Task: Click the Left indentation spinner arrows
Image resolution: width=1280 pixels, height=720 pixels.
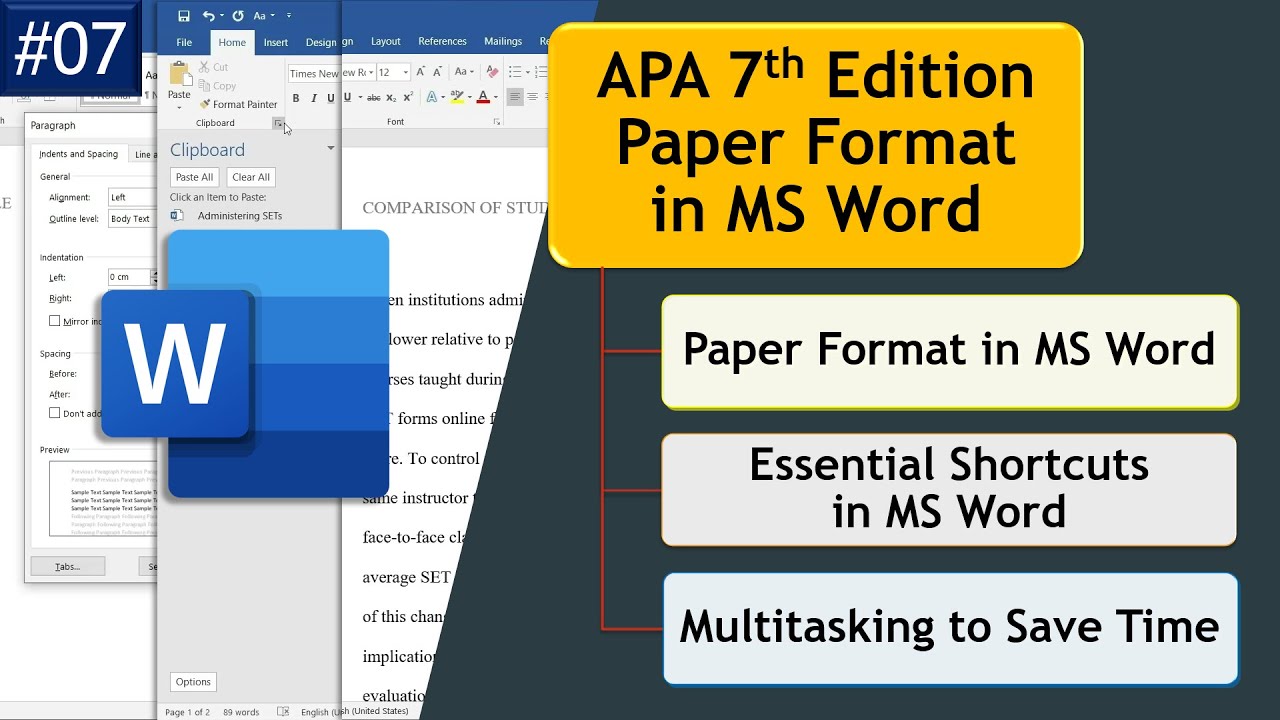Action: 154,277
